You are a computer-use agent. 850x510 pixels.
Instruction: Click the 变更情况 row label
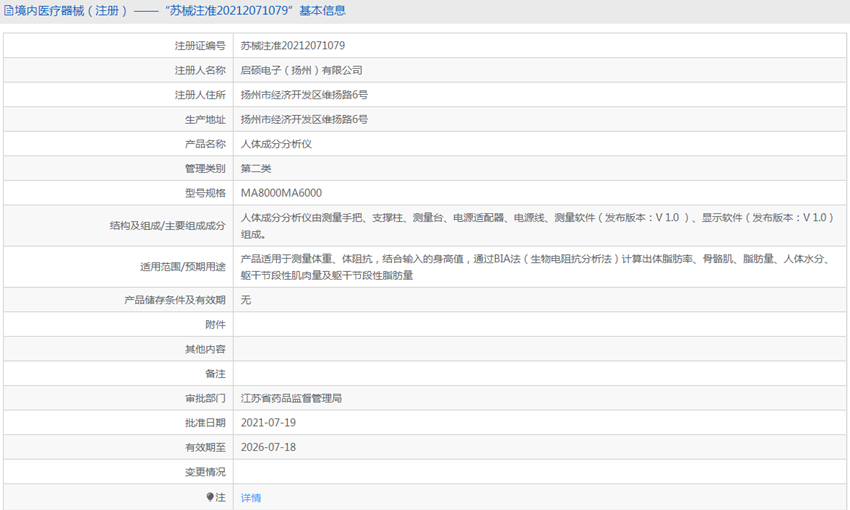205,472
